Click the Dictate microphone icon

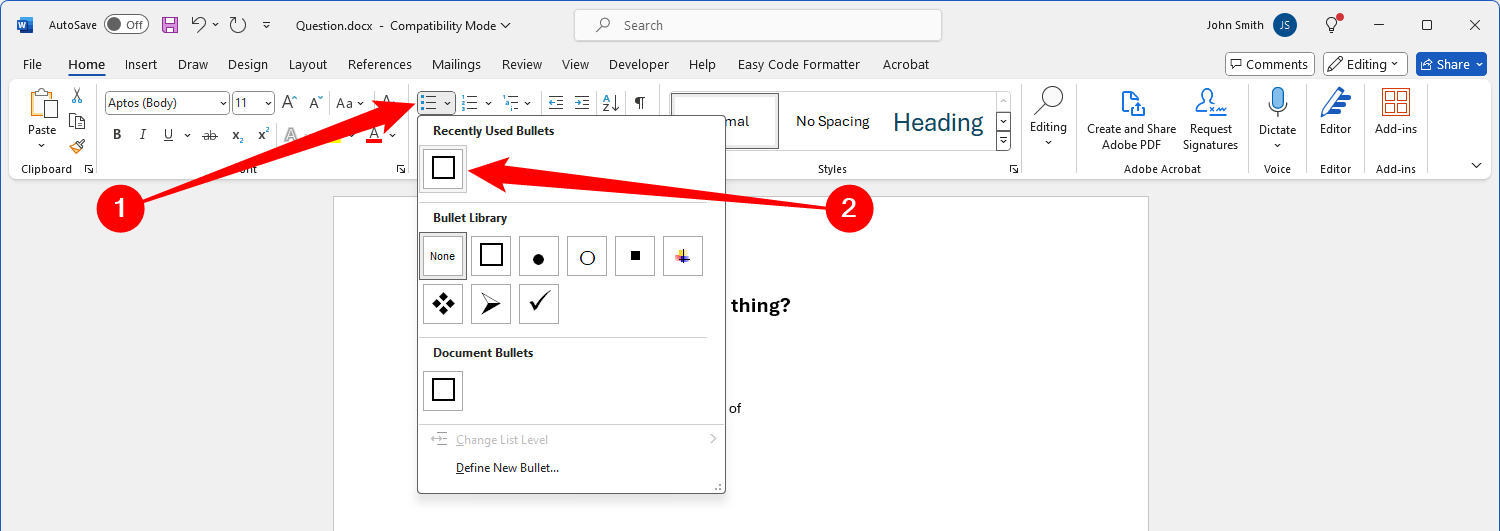1277,103
